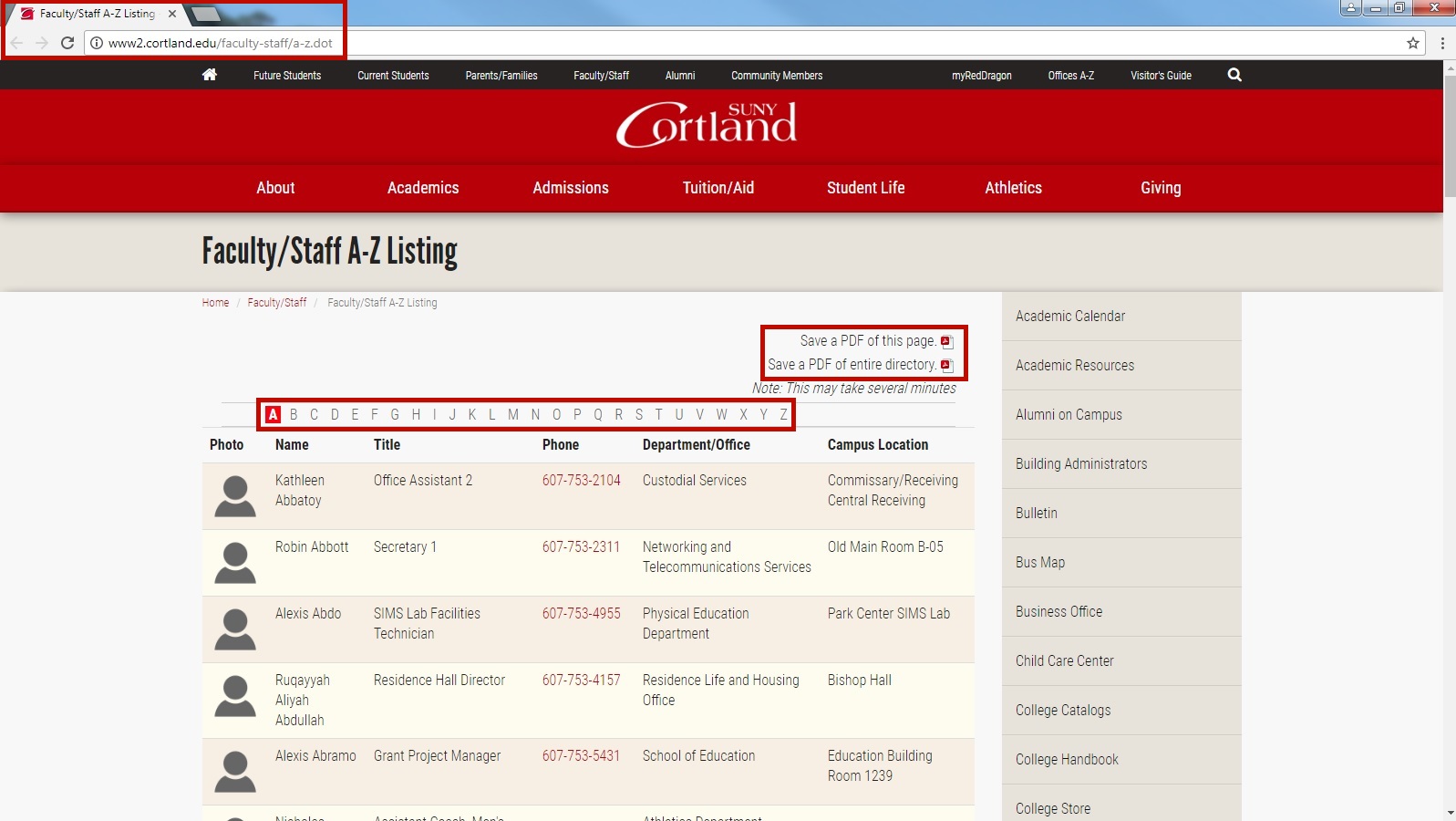This screenshot has height=821, width=1456.
Task: Click PDF icon next to Save this page
Action: (x=947, y=341)
